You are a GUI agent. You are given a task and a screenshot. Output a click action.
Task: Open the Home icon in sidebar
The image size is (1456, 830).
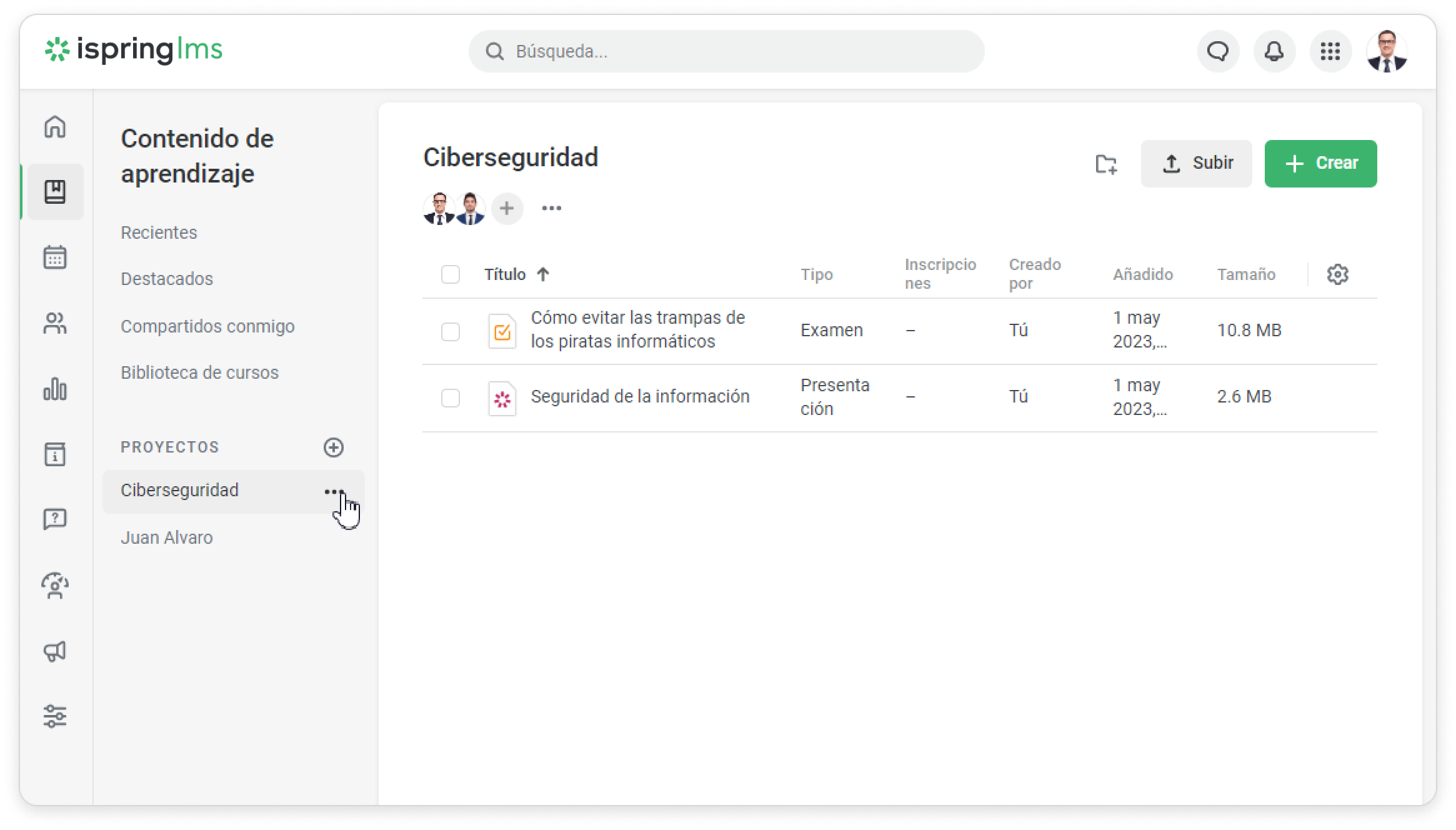coord(55,127)
